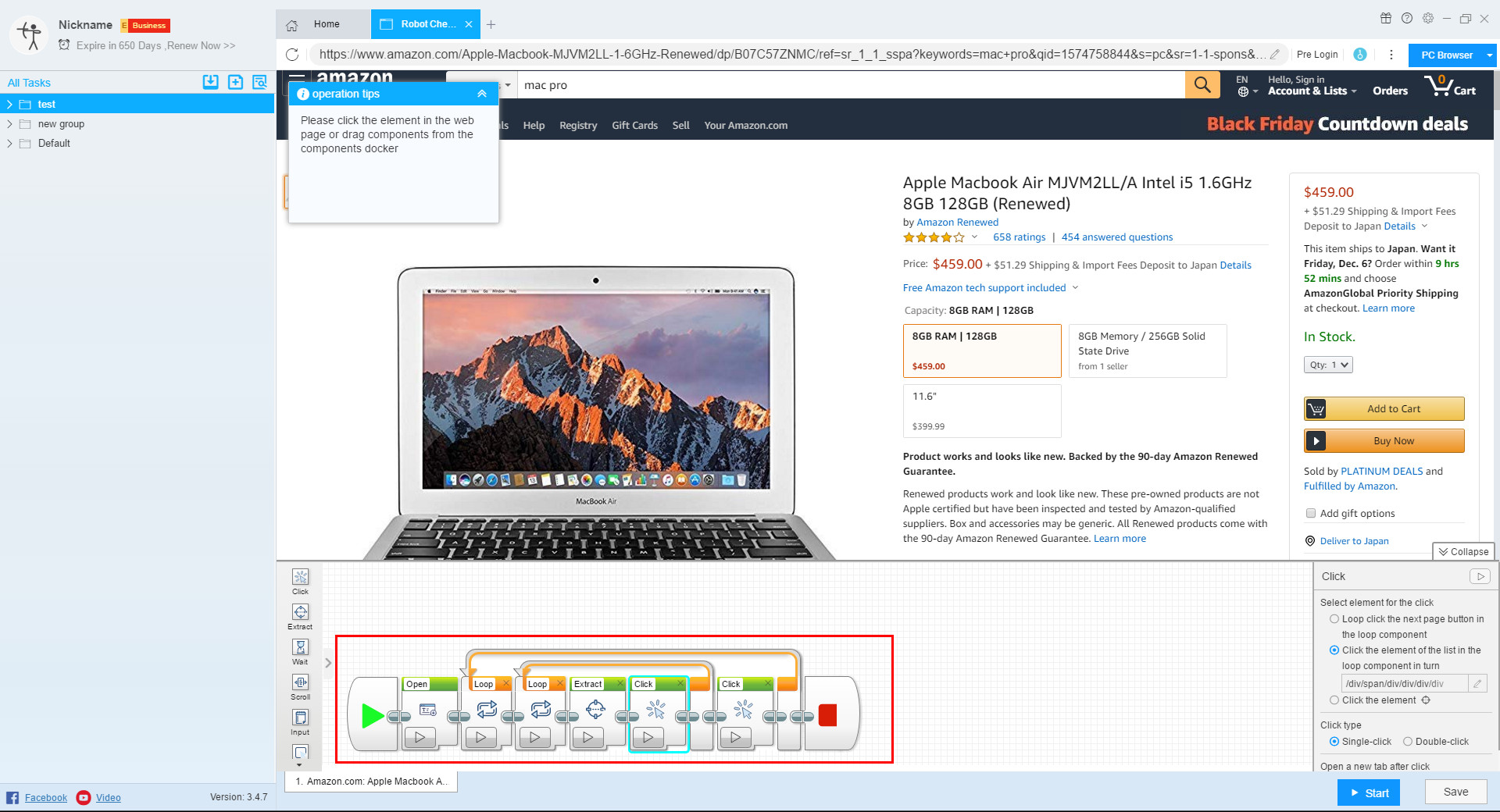Collapse the operation tips panel
The image size is (1500, 812).
pyautogui.click(x=482, y=94)
